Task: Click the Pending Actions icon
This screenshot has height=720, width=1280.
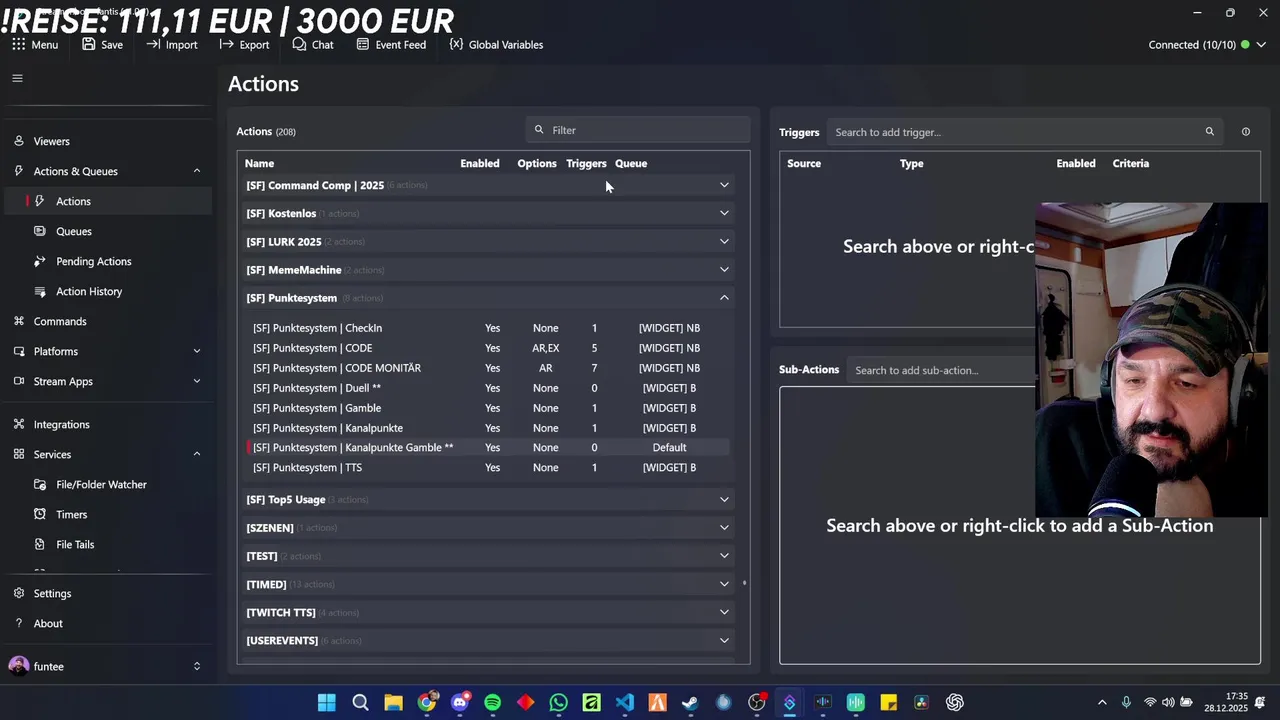Action: pyautogui.click(x=40, y=261)
